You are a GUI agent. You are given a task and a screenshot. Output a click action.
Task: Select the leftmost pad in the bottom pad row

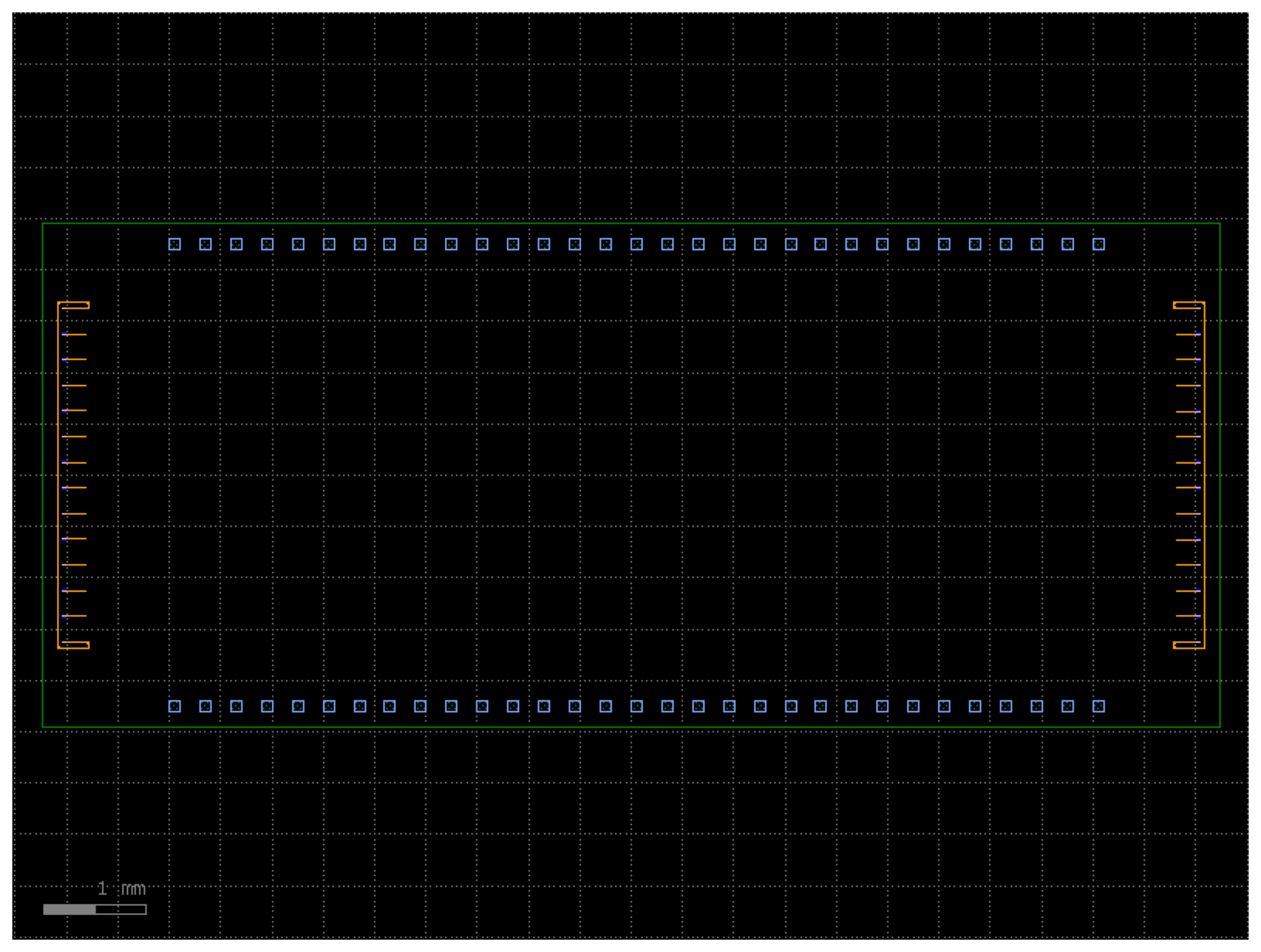(175, 706)
